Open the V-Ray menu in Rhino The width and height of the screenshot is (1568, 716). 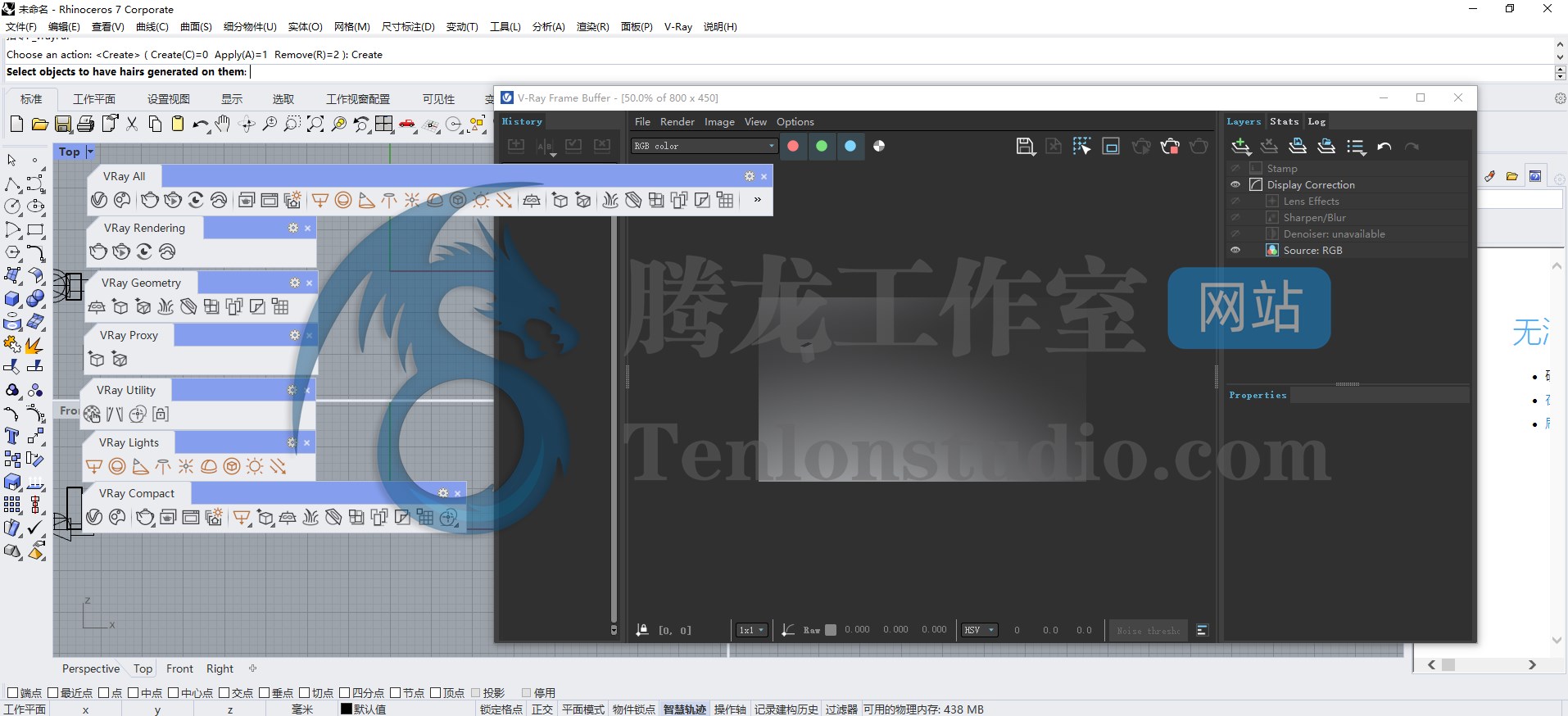pyautogui.click(x=678, y=26)
